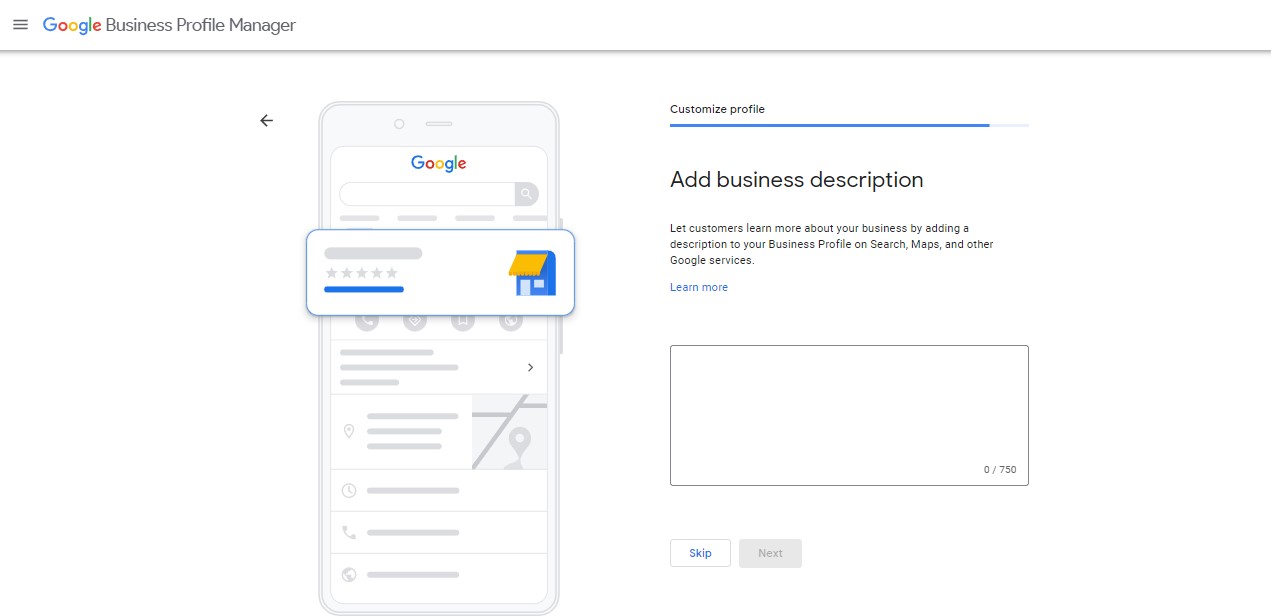
Task: Focus the business description text box
Action: tap(849, 415)
